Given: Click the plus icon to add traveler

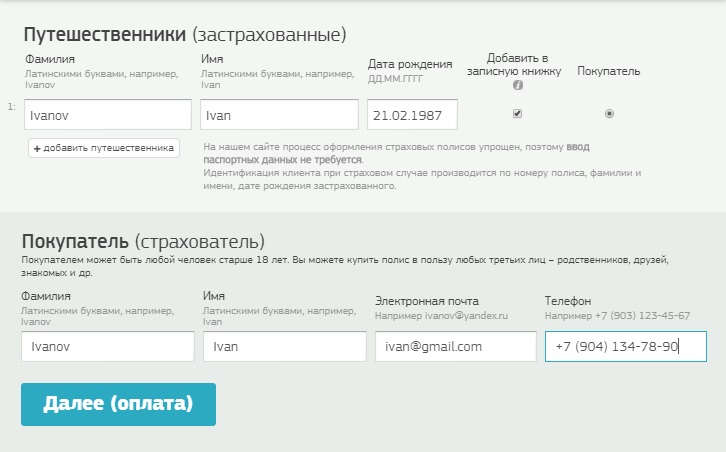Looking at the screenshot, I should click(x=38, y=148).
